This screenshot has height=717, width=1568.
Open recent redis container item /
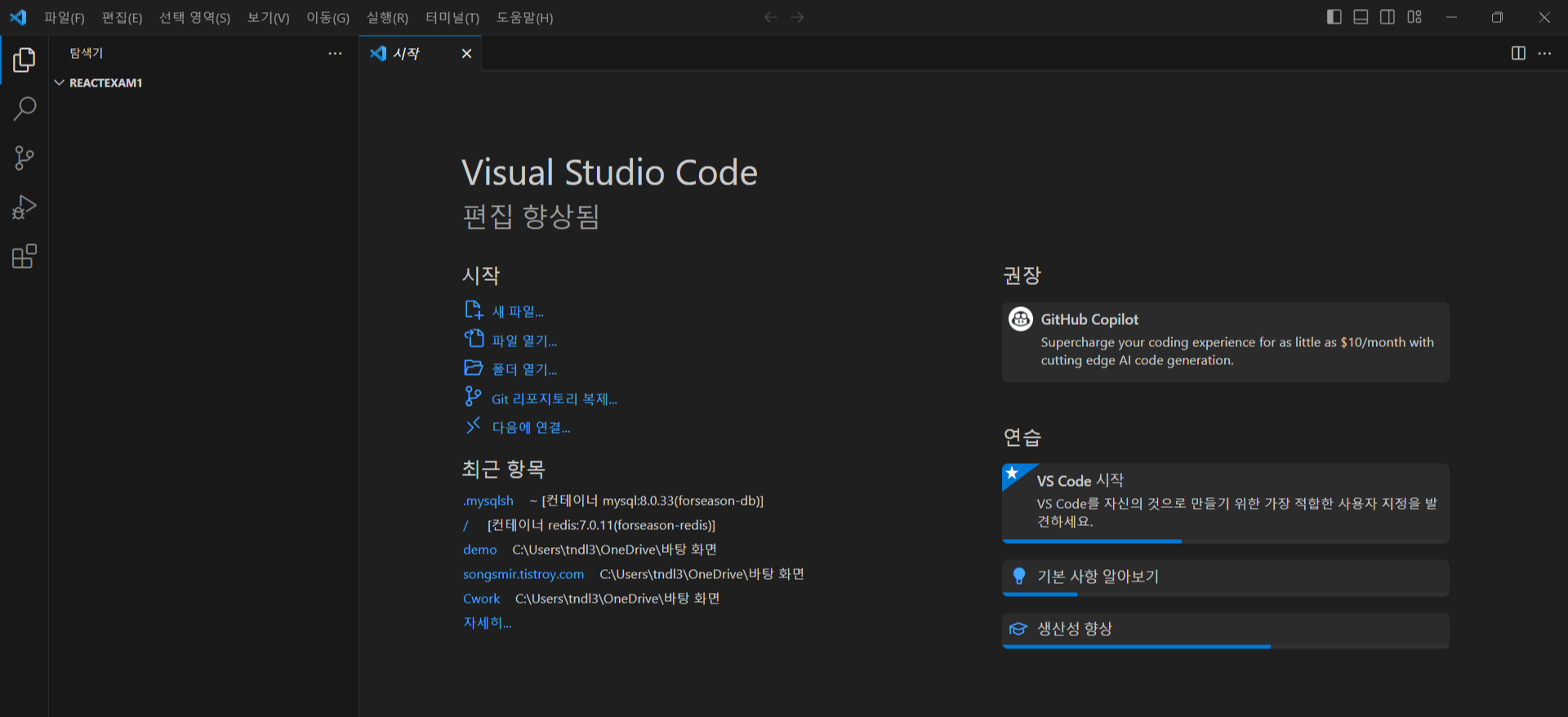pos(466,525)
